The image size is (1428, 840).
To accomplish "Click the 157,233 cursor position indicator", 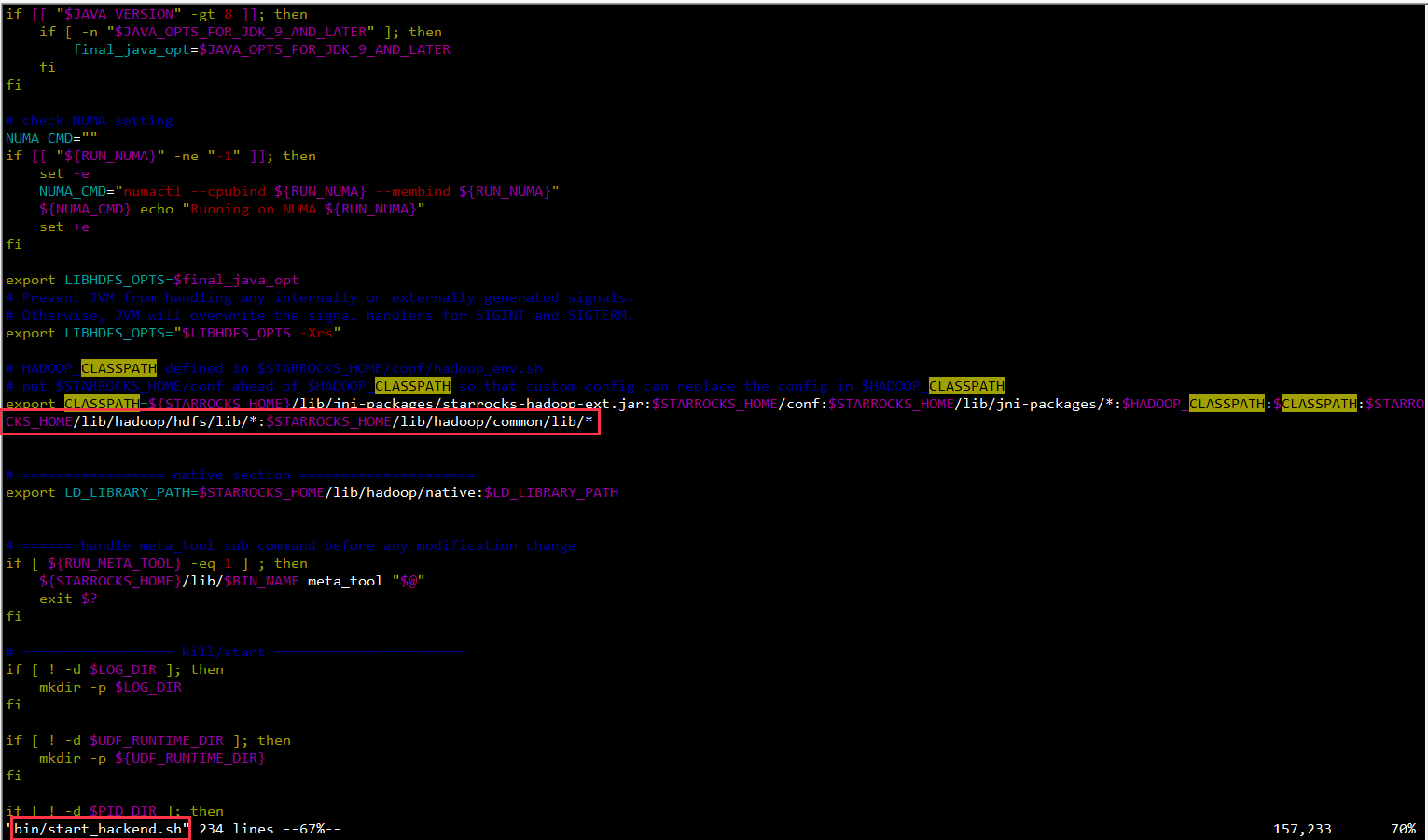I will click(x=1301, y=829).
